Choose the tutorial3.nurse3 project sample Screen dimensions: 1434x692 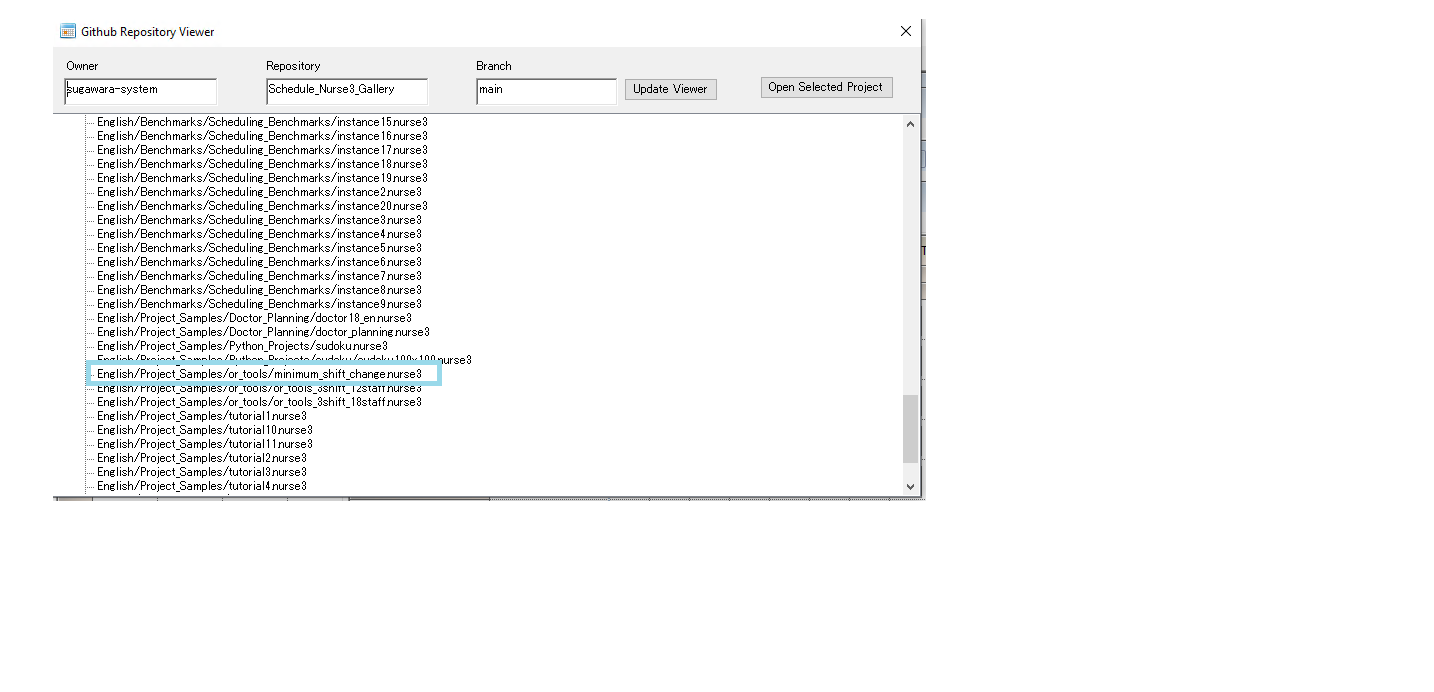202,472
